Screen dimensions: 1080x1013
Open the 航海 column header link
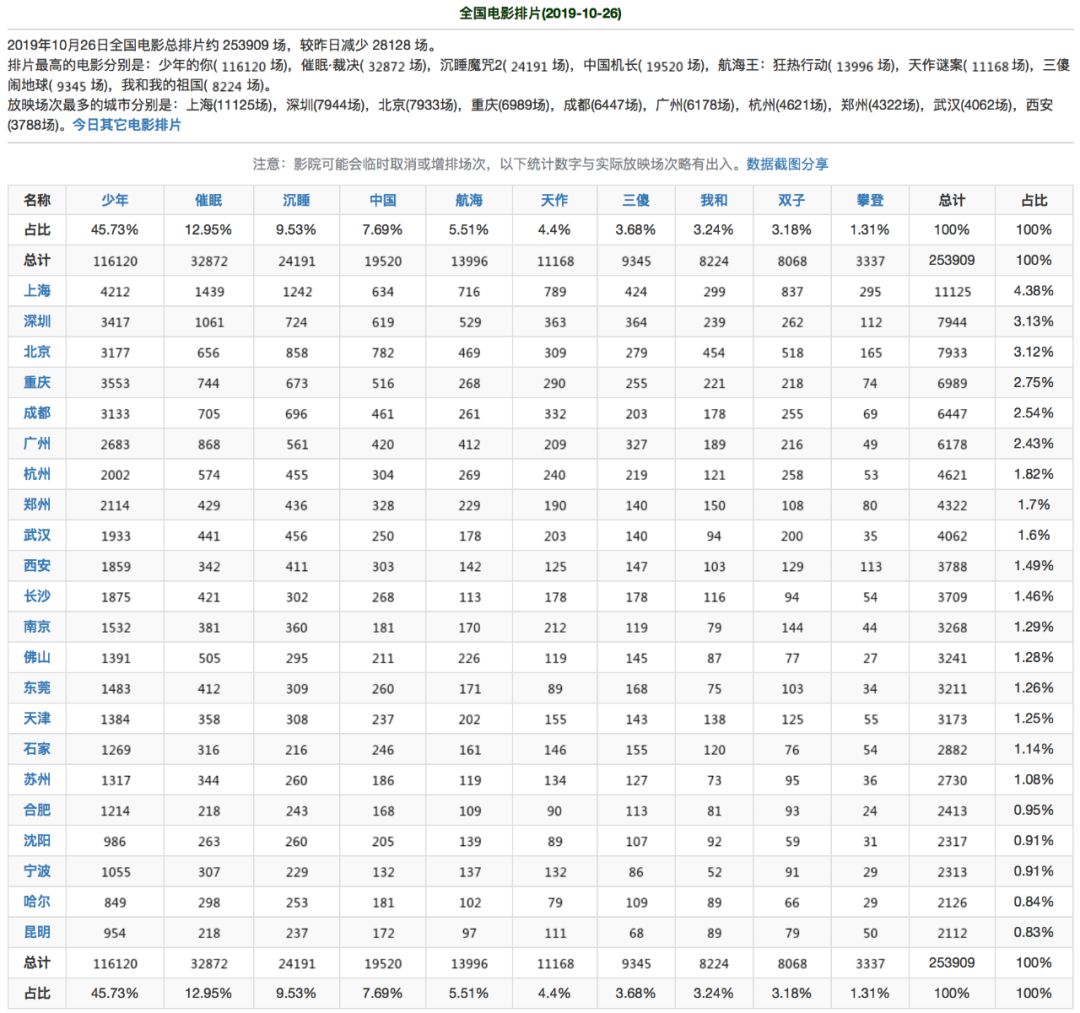click(468, 200)
